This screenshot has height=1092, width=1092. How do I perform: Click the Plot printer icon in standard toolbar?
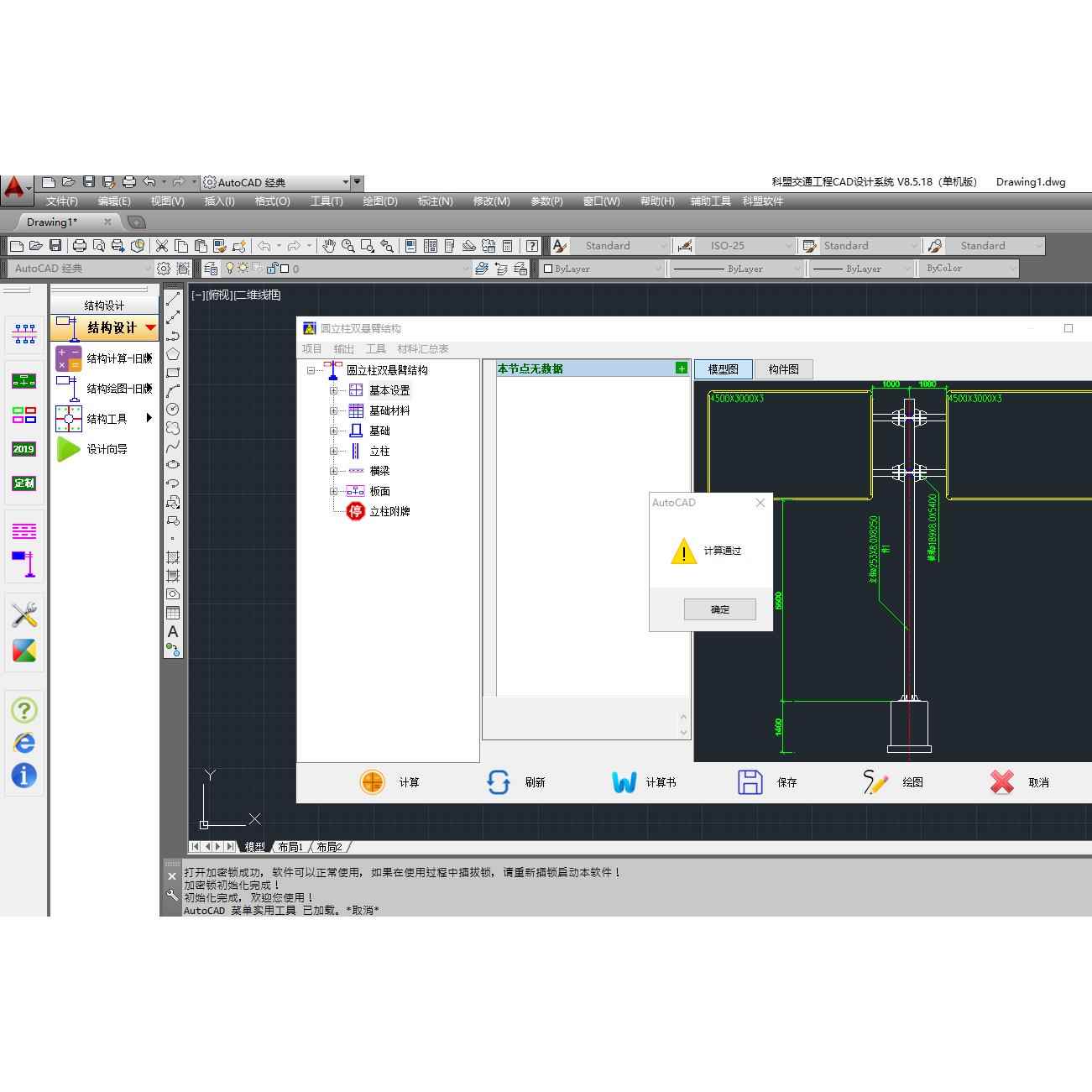click(x=80, y=246)
